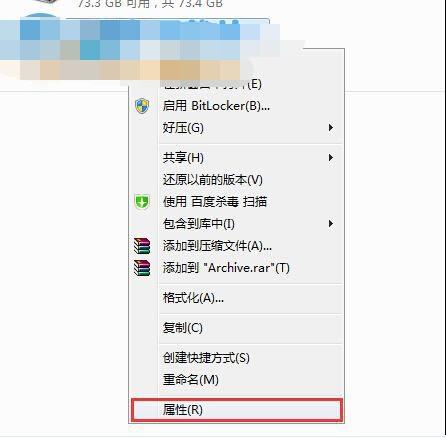446x438 pixels.
Task: Open the 好压(G) menu item
Action: click(236, 128)
